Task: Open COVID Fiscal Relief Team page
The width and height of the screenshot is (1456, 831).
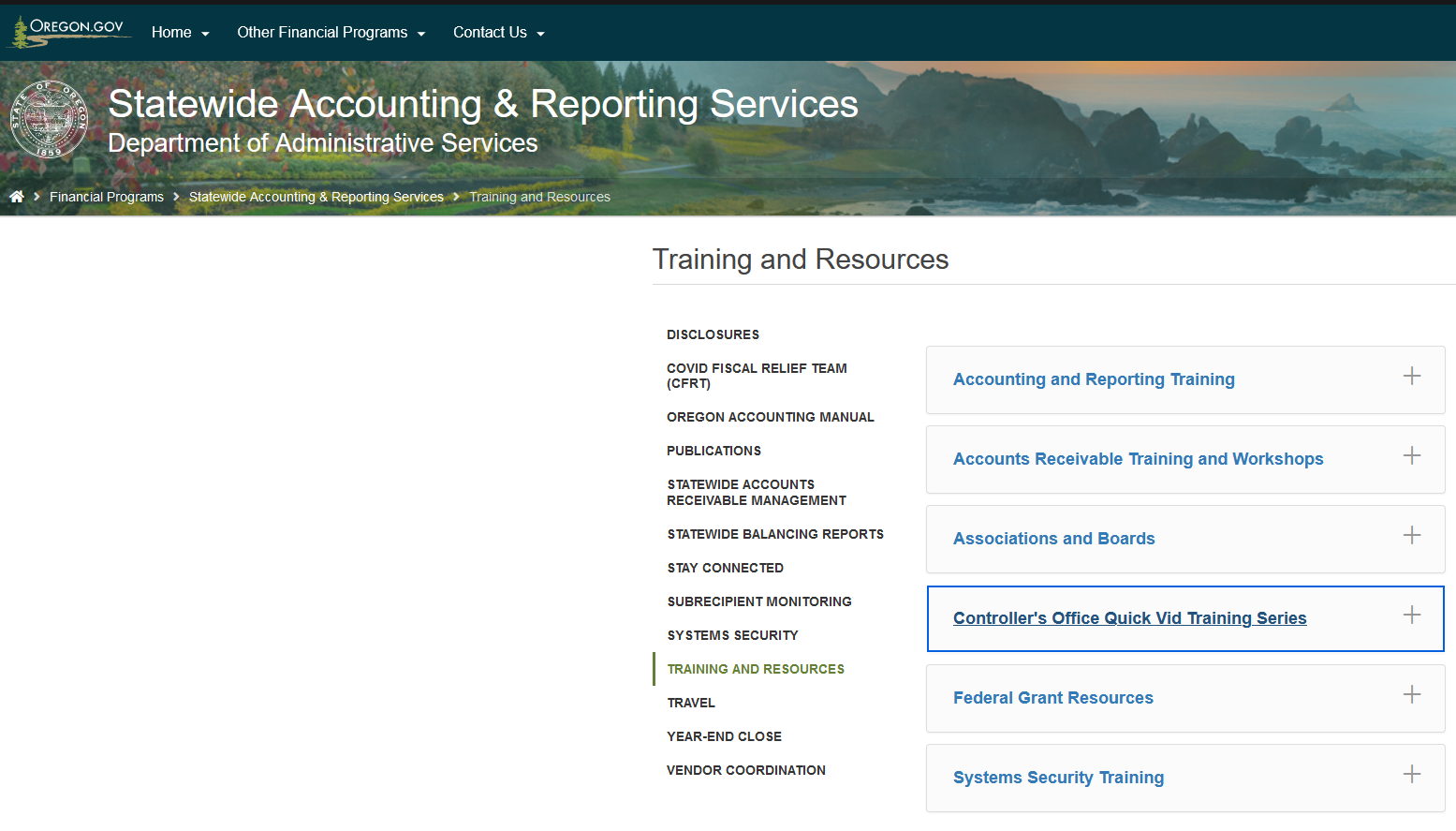Action: pos(756,376)
